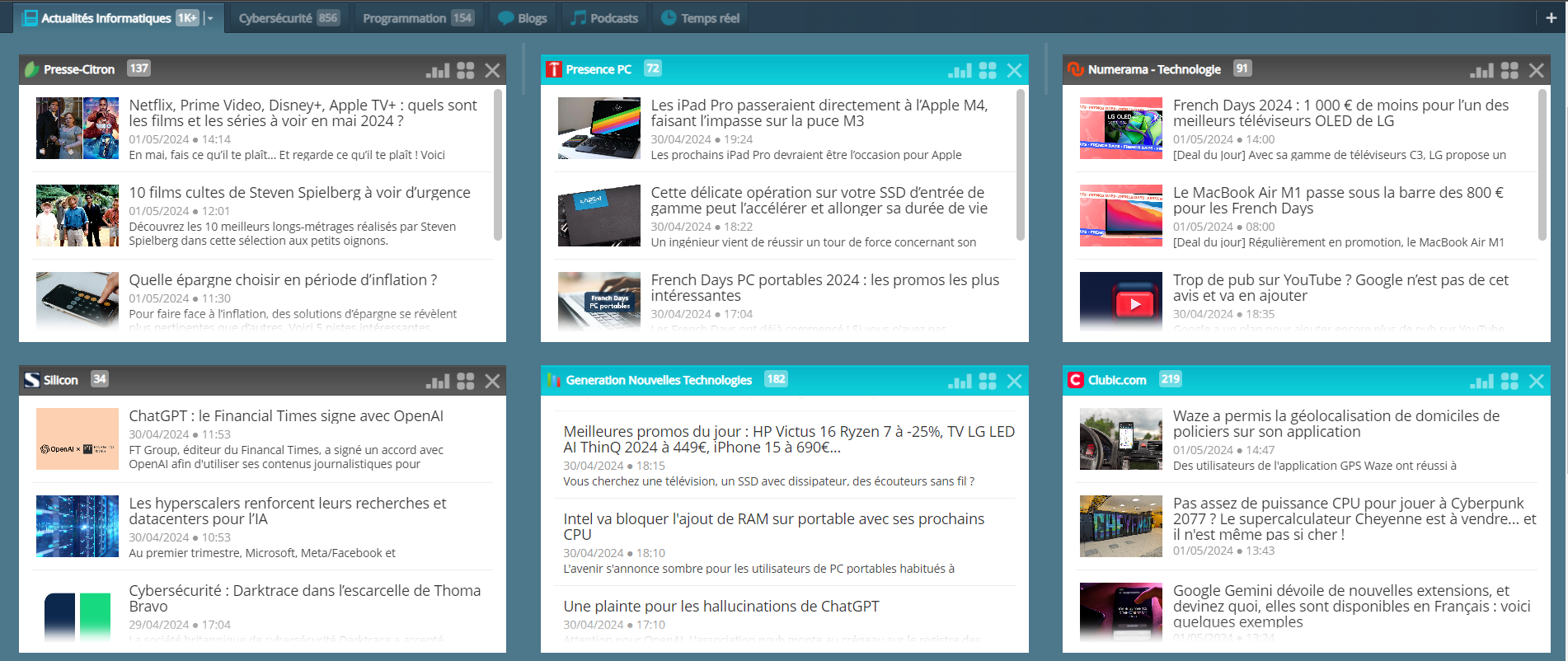Close the Clubic.com widget

click(1536, 381)
